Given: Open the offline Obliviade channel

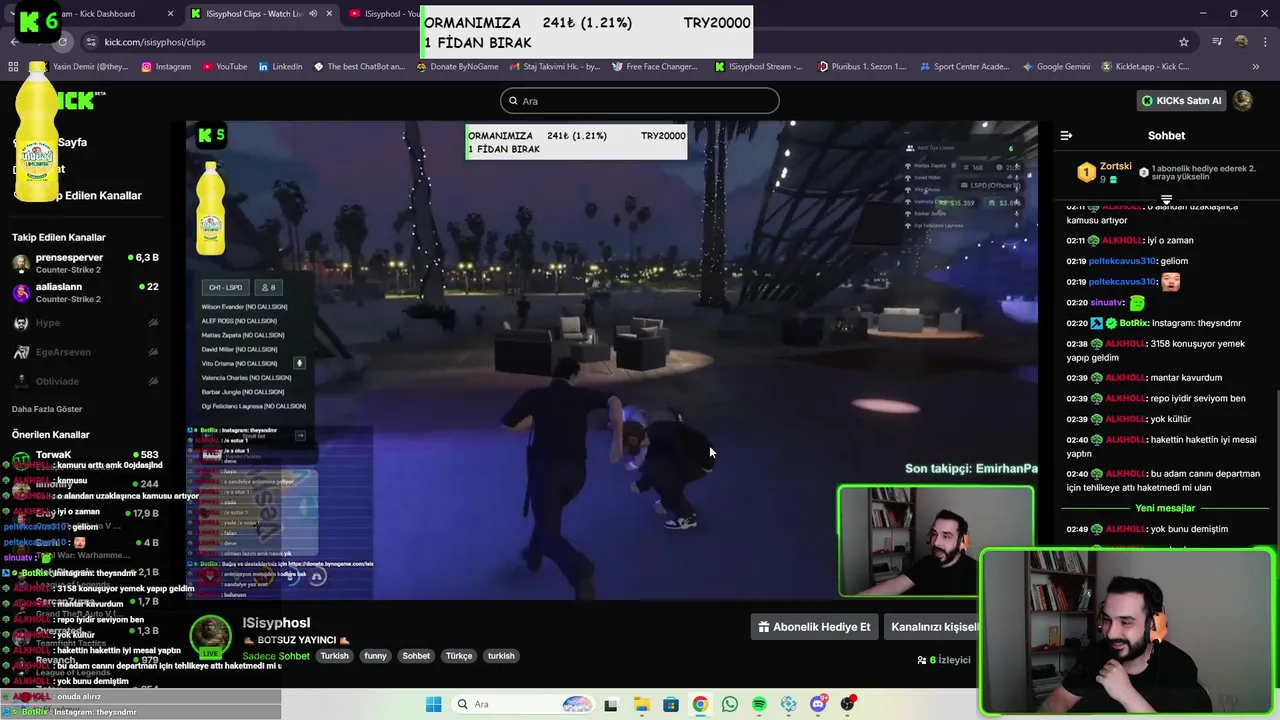Looking at the screenshot, I should (x=85, y=381).
